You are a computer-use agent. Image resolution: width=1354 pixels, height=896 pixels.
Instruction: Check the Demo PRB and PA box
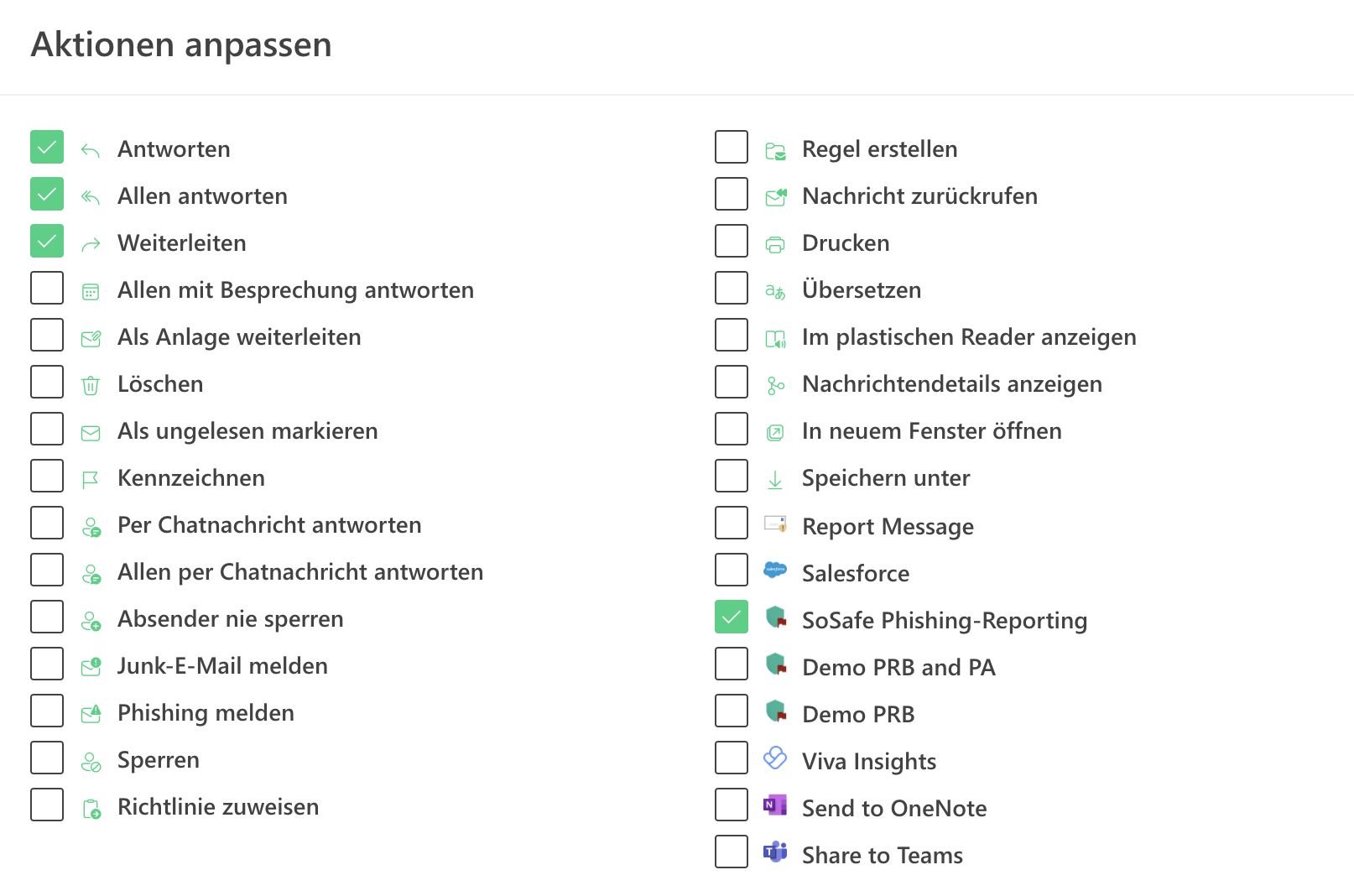click(x=732, y=664)
